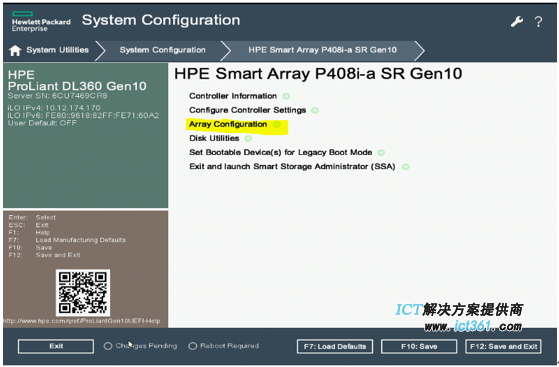Select HPE Smart Array P408i-a SR Gen10 breadcrumb

click(x=322, y=50)
